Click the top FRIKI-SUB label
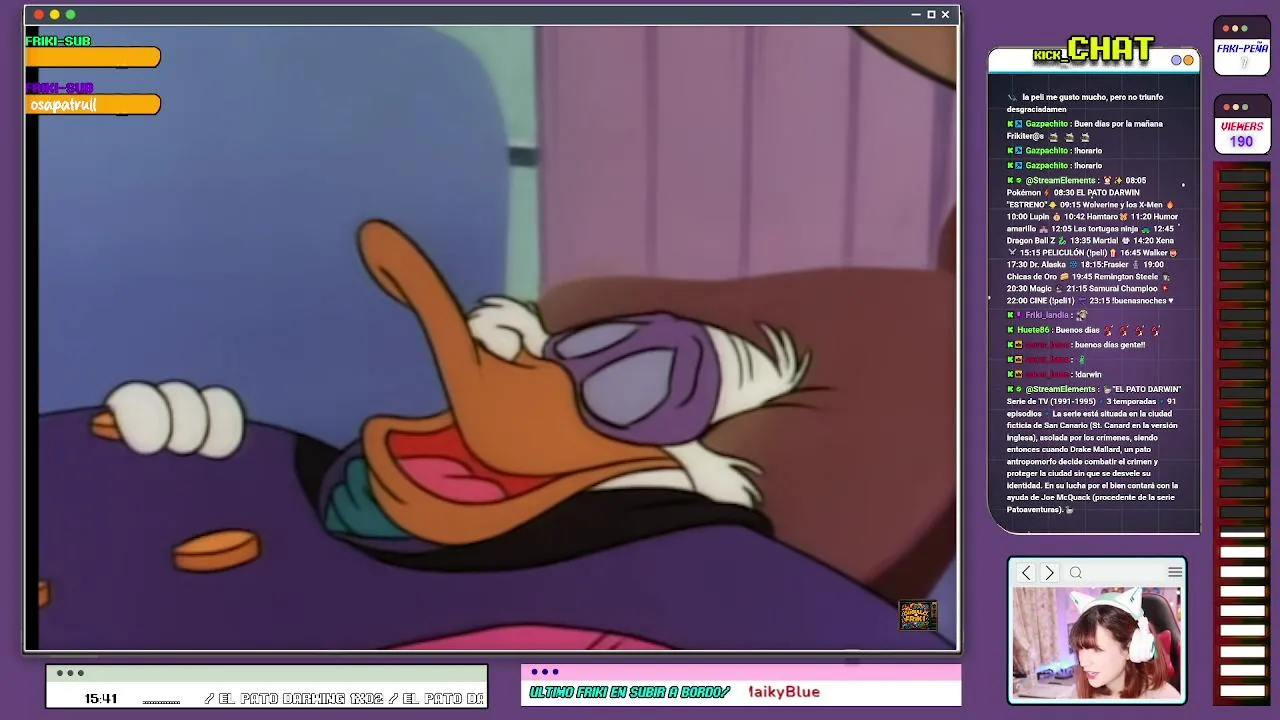 click(x=58, y=41)
